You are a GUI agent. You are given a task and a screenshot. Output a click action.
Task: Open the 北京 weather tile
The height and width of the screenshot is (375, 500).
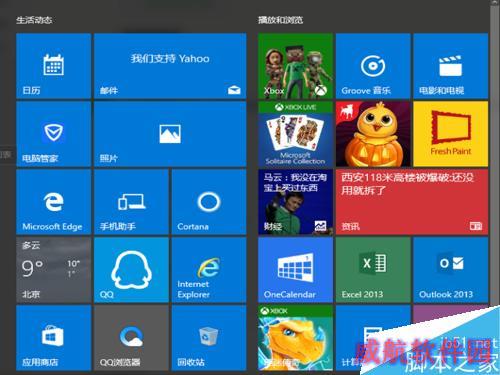click(53, 270)
